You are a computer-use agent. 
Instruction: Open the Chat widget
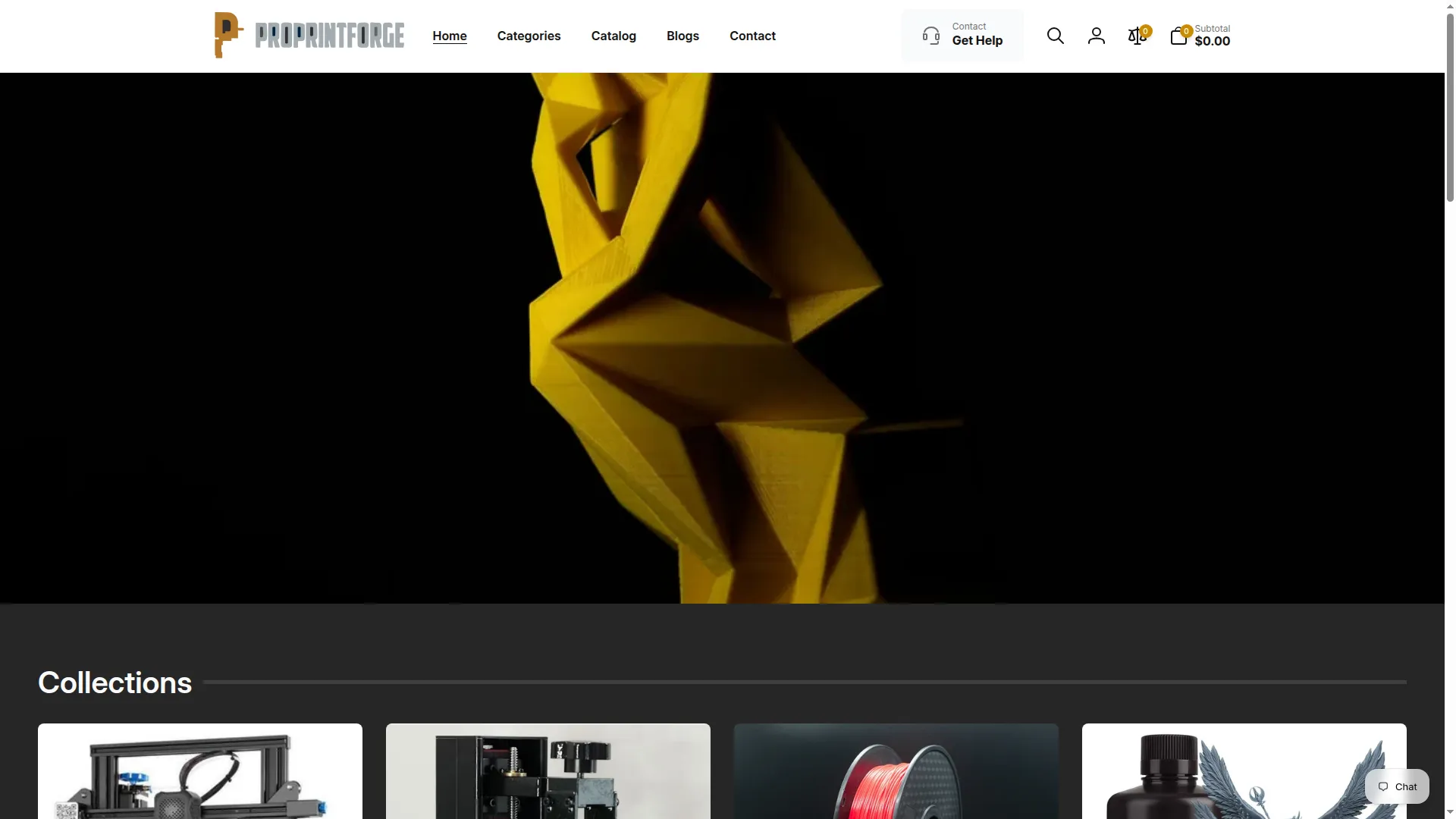(x=1397, y=786)
